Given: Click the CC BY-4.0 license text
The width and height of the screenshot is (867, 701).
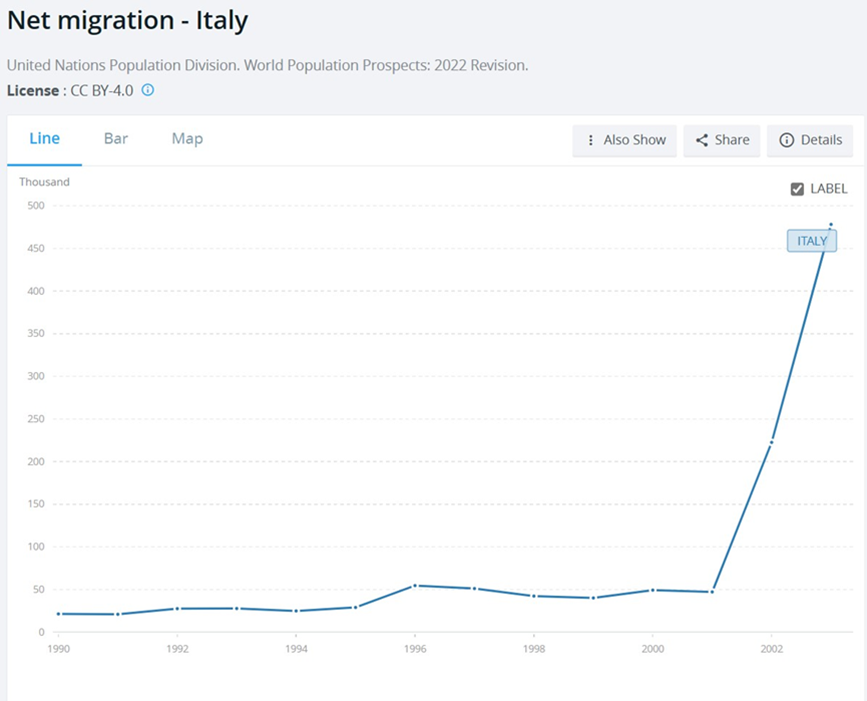Looking at the screenshot, I should pyautogui.click(x=102, y=90).
